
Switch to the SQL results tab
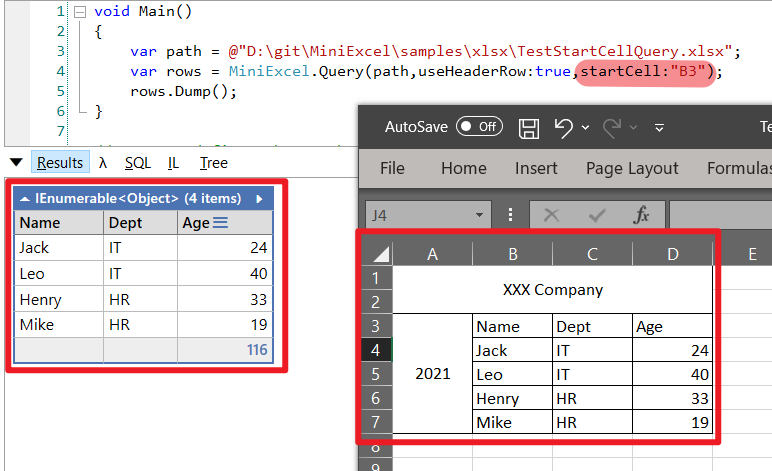138,163
